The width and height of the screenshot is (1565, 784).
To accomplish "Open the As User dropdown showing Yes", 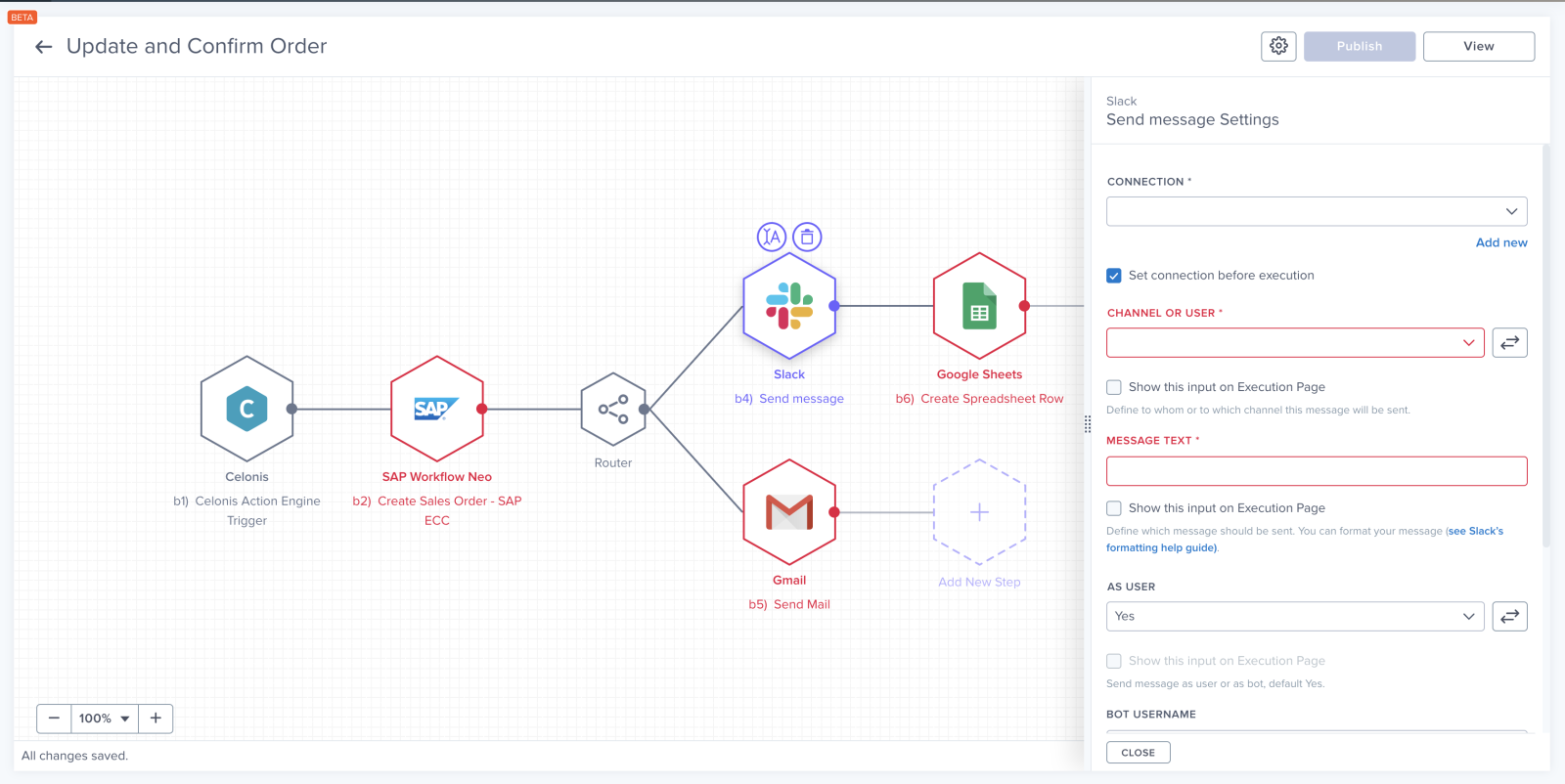I will [1295, 616].
